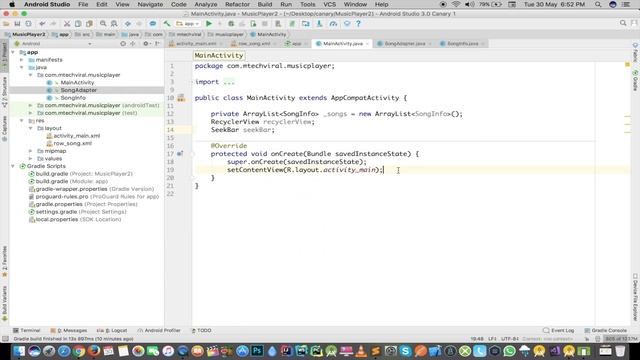Open the Build menu
This screenshot has width=640, height=360.
[264, 4]
